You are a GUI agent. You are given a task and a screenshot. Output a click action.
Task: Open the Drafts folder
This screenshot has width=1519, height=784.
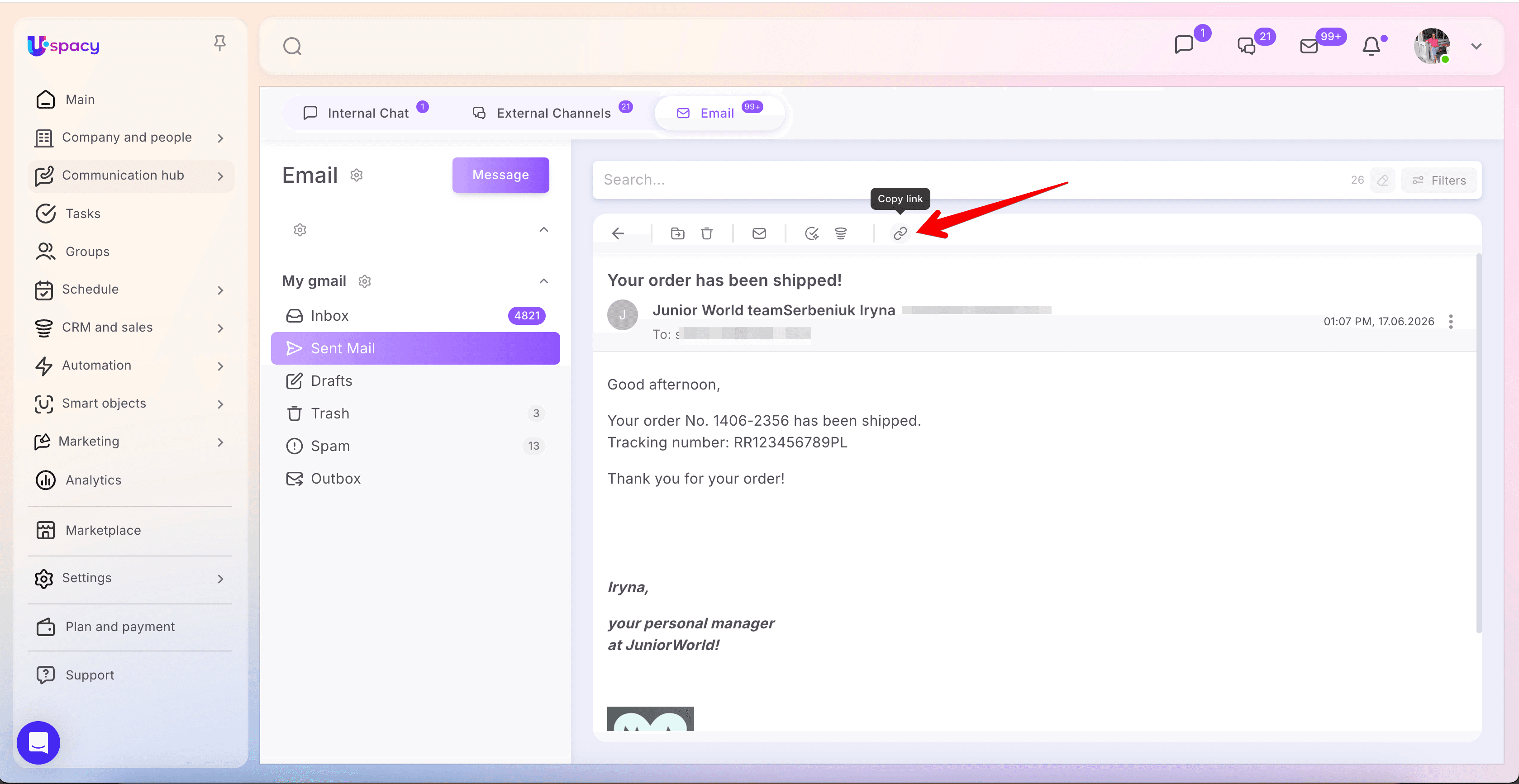coord(415,381)
